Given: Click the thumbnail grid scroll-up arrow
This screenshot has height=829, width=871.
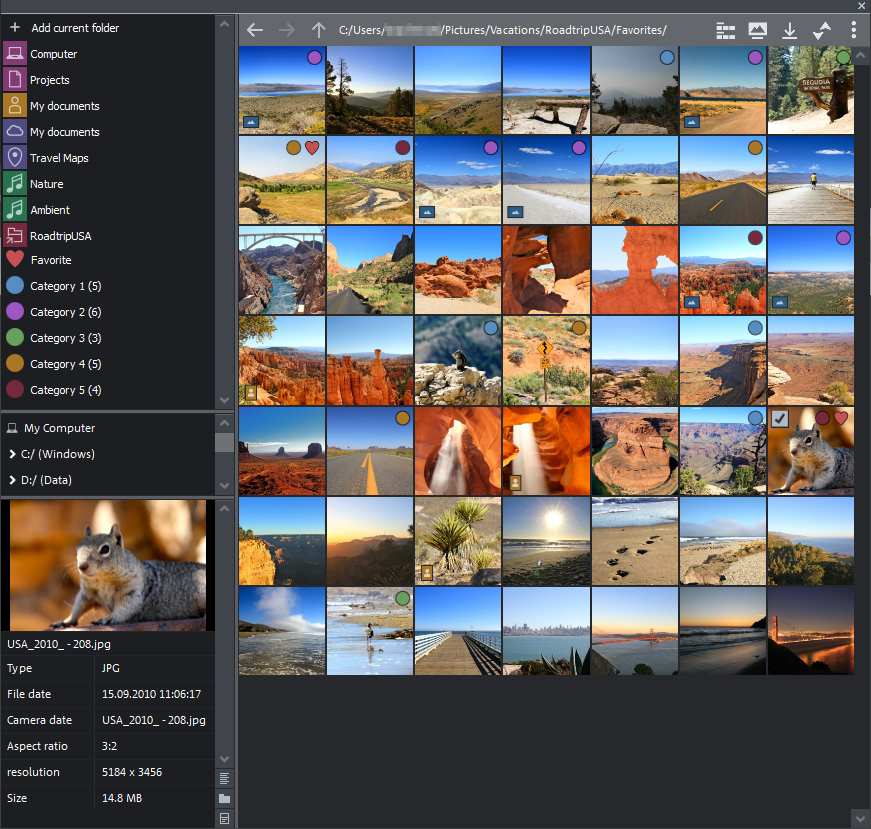Looking at the screenshot, I should point(860,55).
